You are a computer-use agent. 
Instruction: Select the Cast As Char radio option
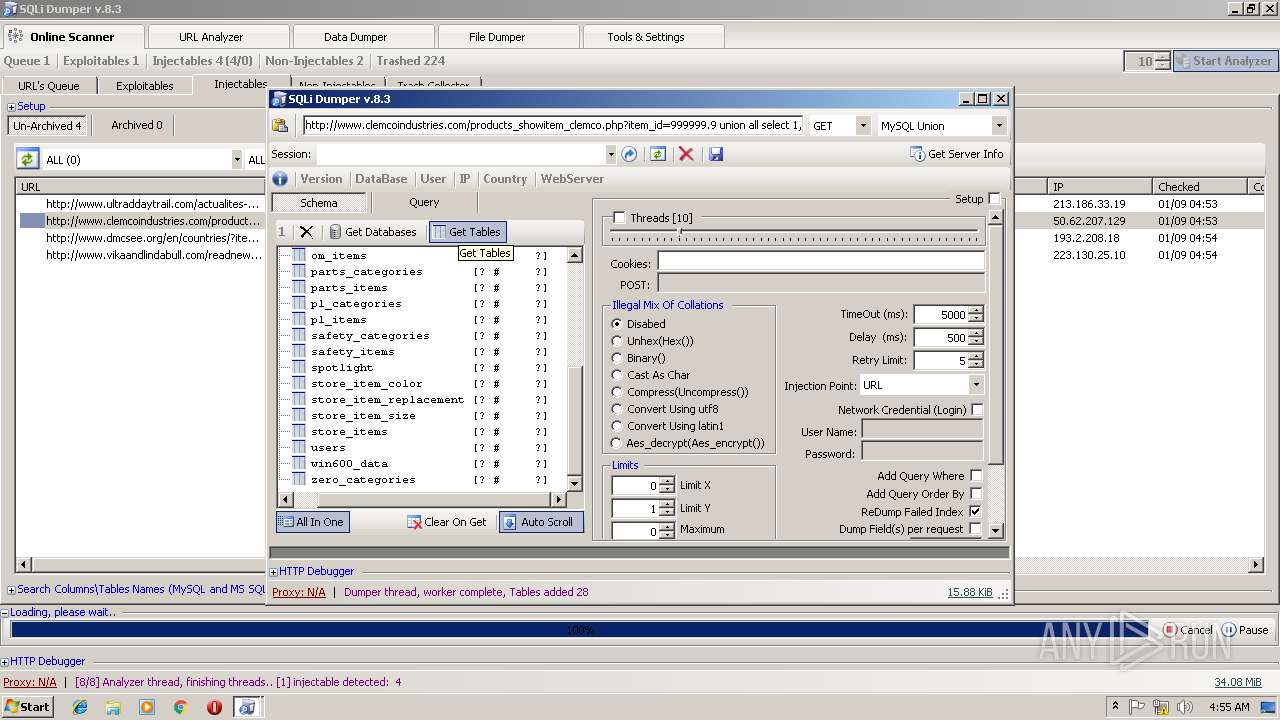coord(617,375)
